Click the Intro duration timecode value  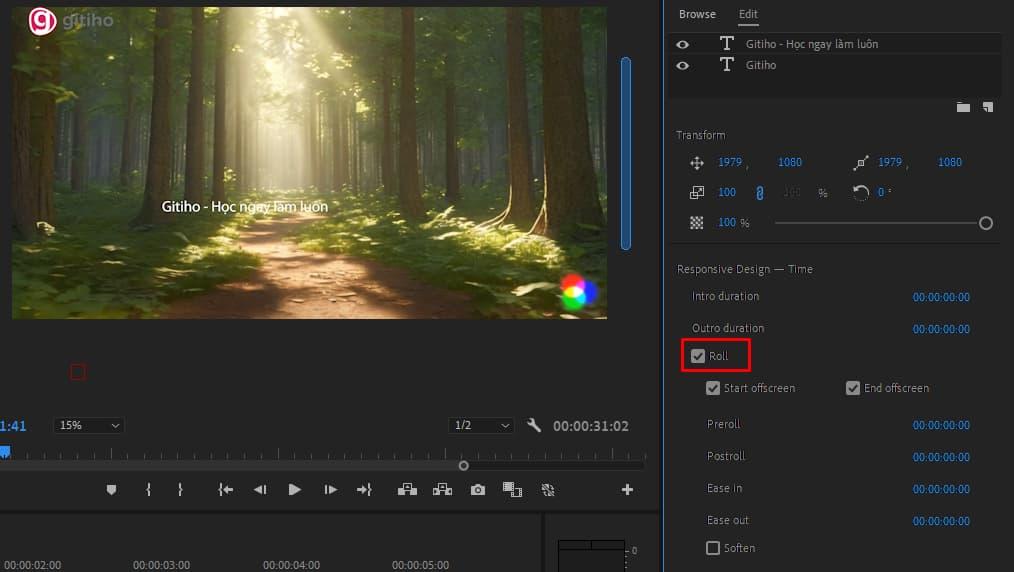tap(940, 297)
